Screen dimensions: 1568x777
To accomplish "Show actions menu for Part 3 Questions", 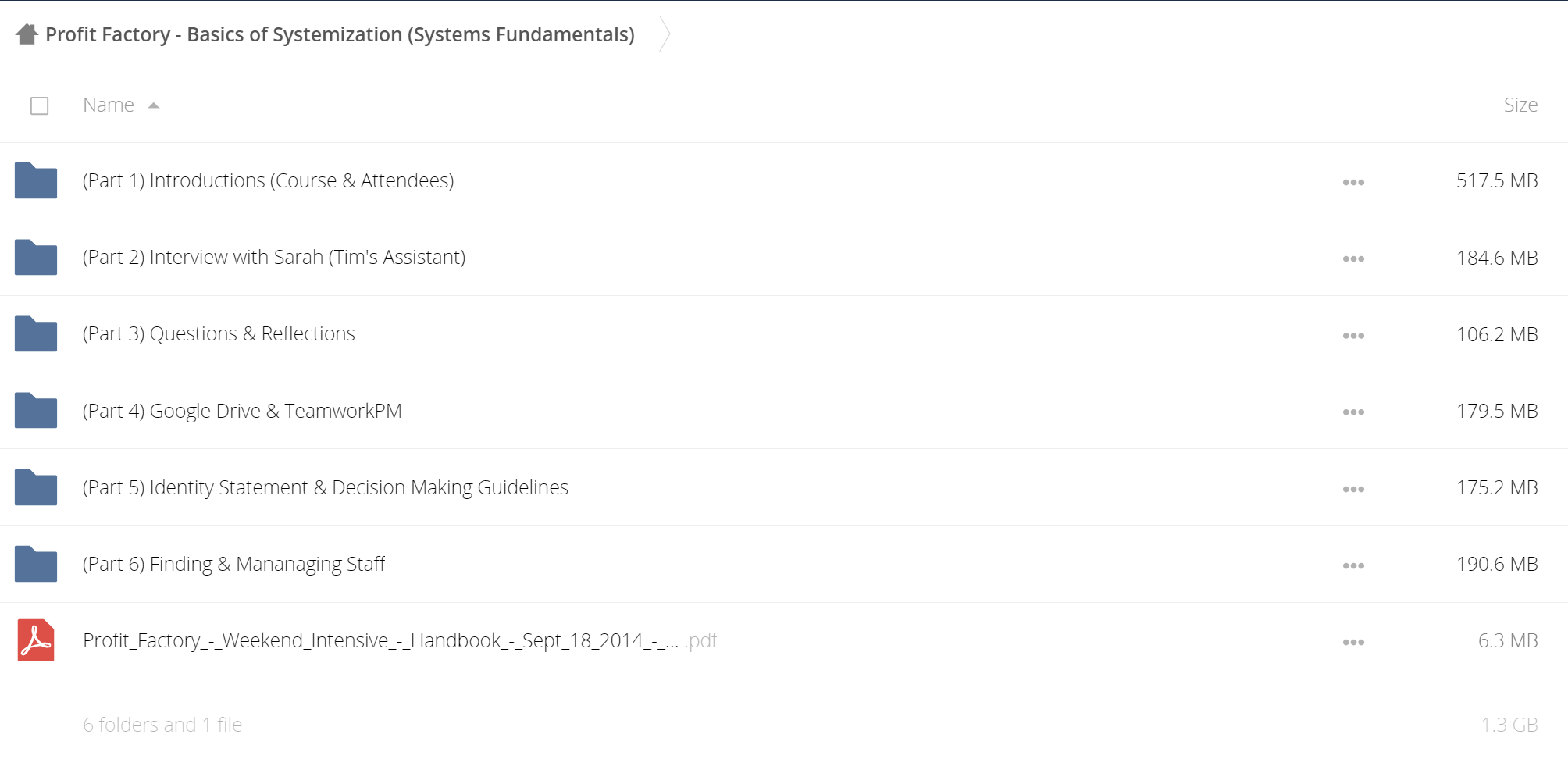I will pyautogui.click(x=1353, y=335).
